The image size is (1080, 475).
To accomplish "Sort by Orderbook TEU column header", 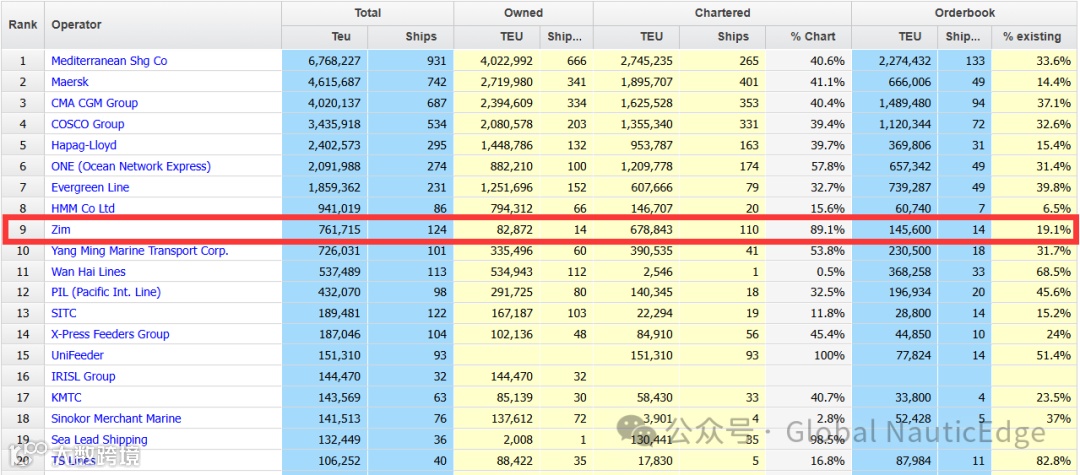I will tap(895, 36).
